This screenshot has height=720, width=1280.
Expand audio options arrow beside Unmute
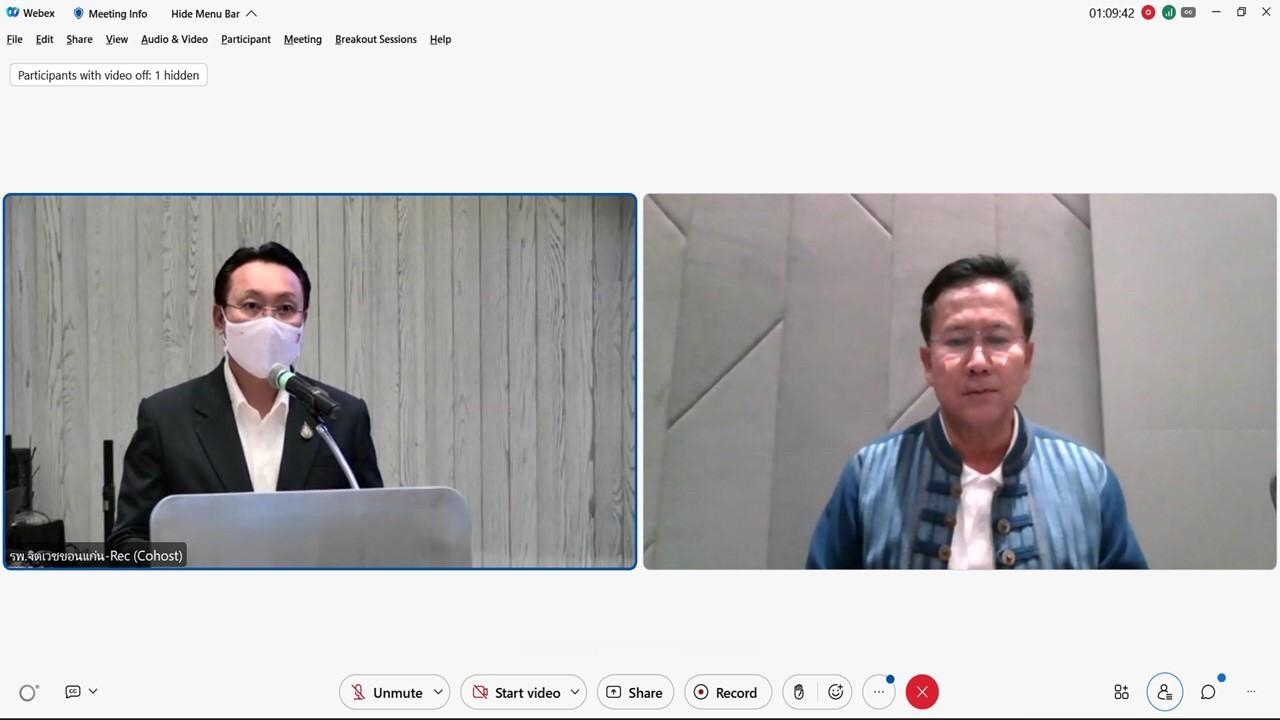click(x=438, y=692)
